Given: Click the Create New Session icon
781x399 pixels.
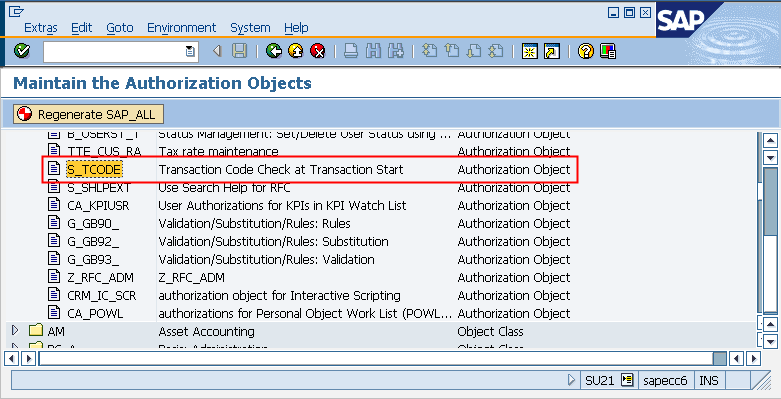Looking at the screenshot, I should 529,51.
